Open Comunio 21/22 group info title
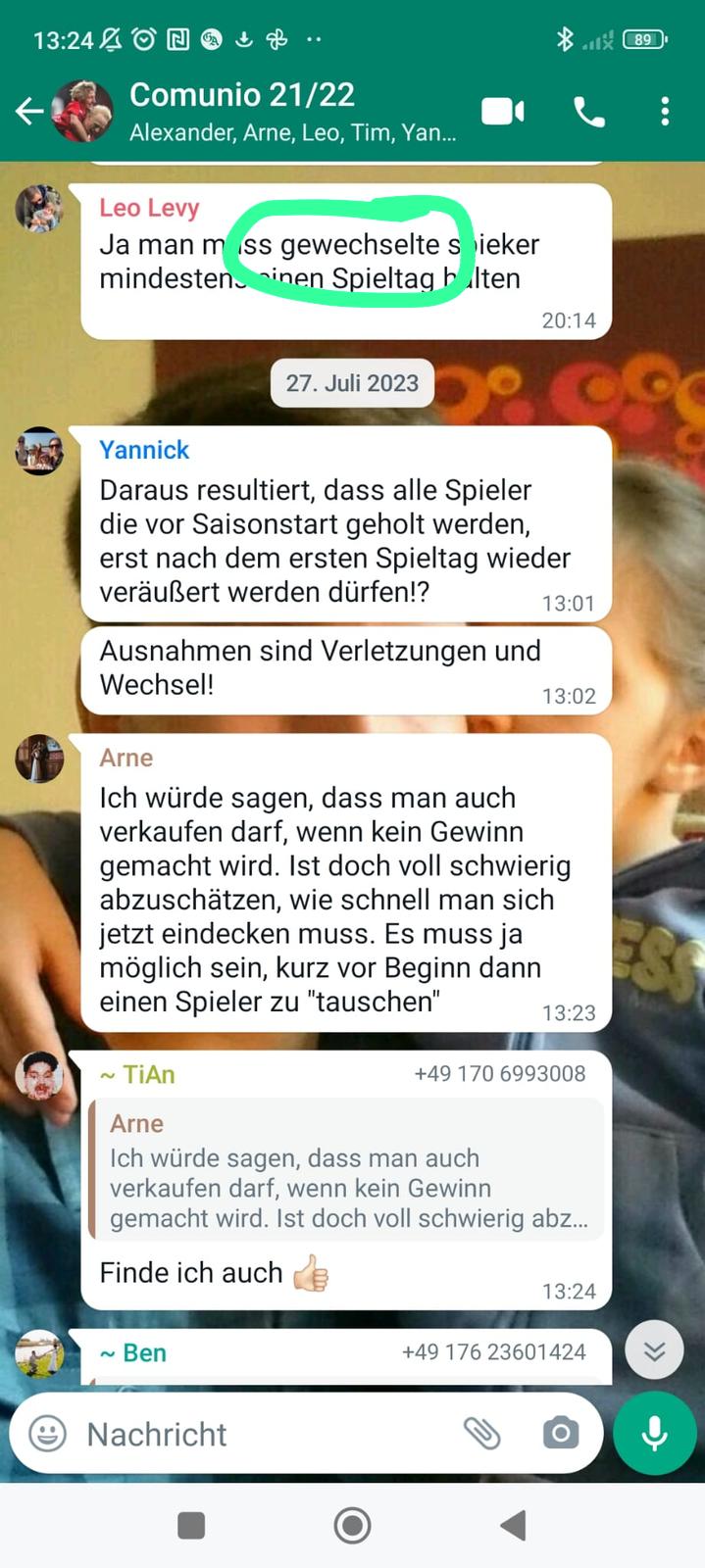 click(x=242, y=95)
